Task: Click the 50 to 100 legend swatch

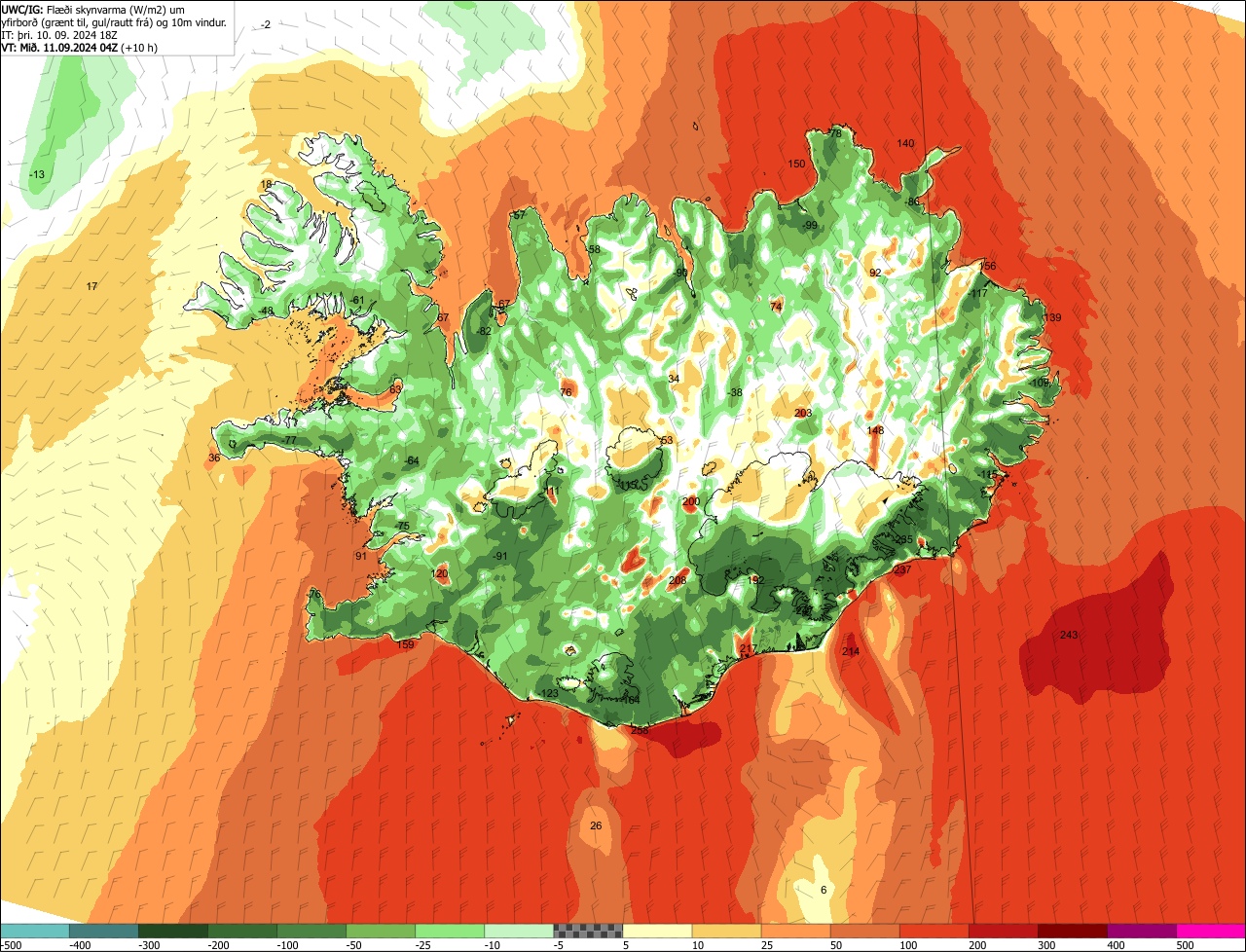Action: (864, 930)
